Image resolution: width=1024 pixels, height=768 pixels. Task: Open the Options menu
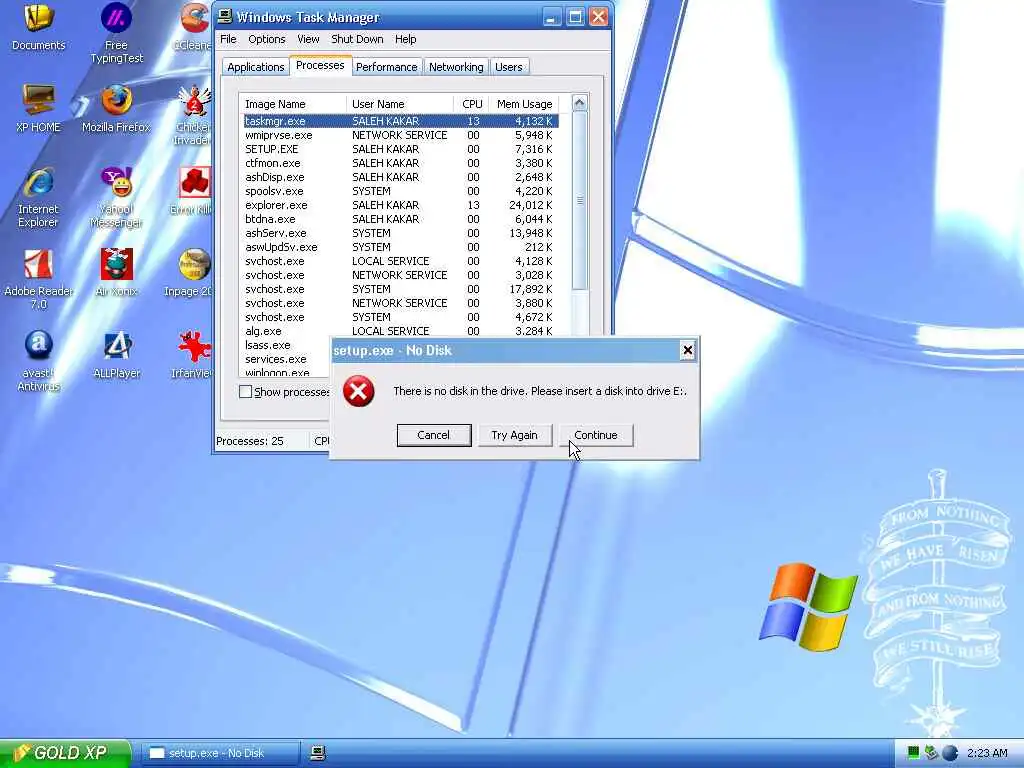pos(266,39)
